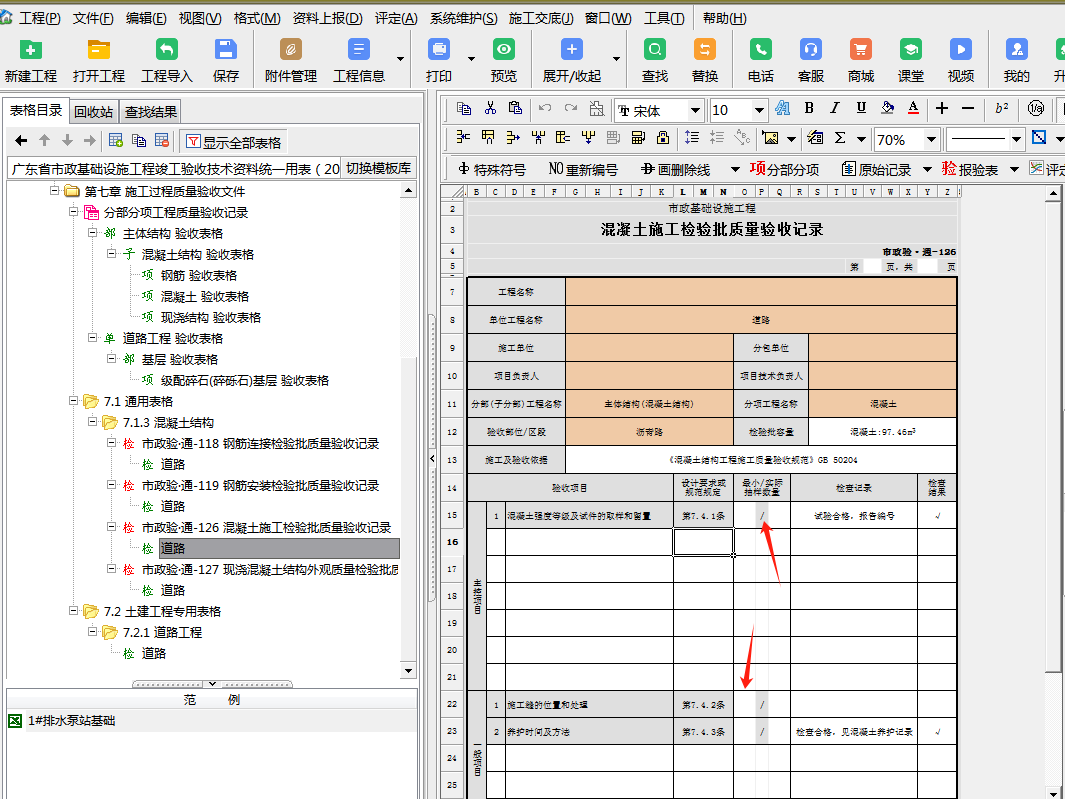Viewport: 1065px width, 799px height.
Task: Click the 重新编号 button
Action: (x=583, y=169)
